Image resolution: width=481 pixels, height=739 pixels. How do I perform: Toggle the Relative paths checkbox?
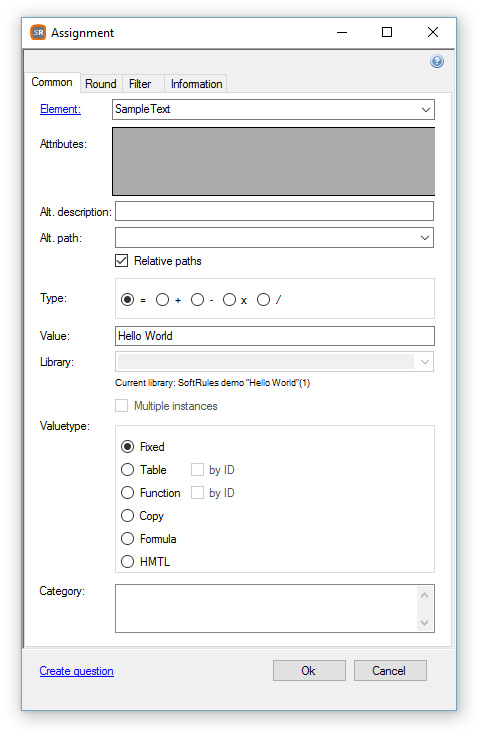coord(122,261)
